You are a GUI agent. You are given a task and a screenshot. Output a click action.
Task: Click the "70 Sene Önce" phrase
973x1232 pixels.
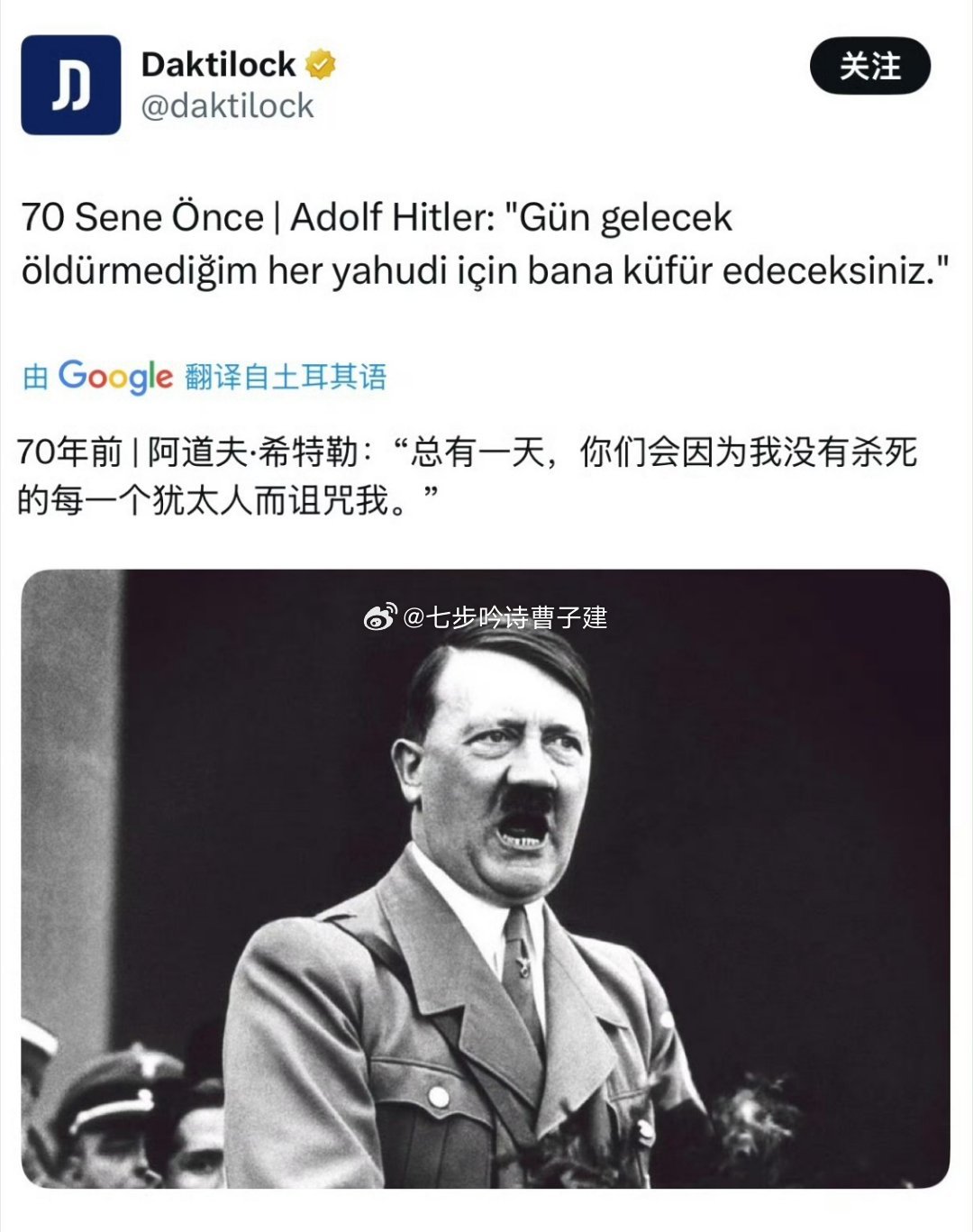coord(142,217)
